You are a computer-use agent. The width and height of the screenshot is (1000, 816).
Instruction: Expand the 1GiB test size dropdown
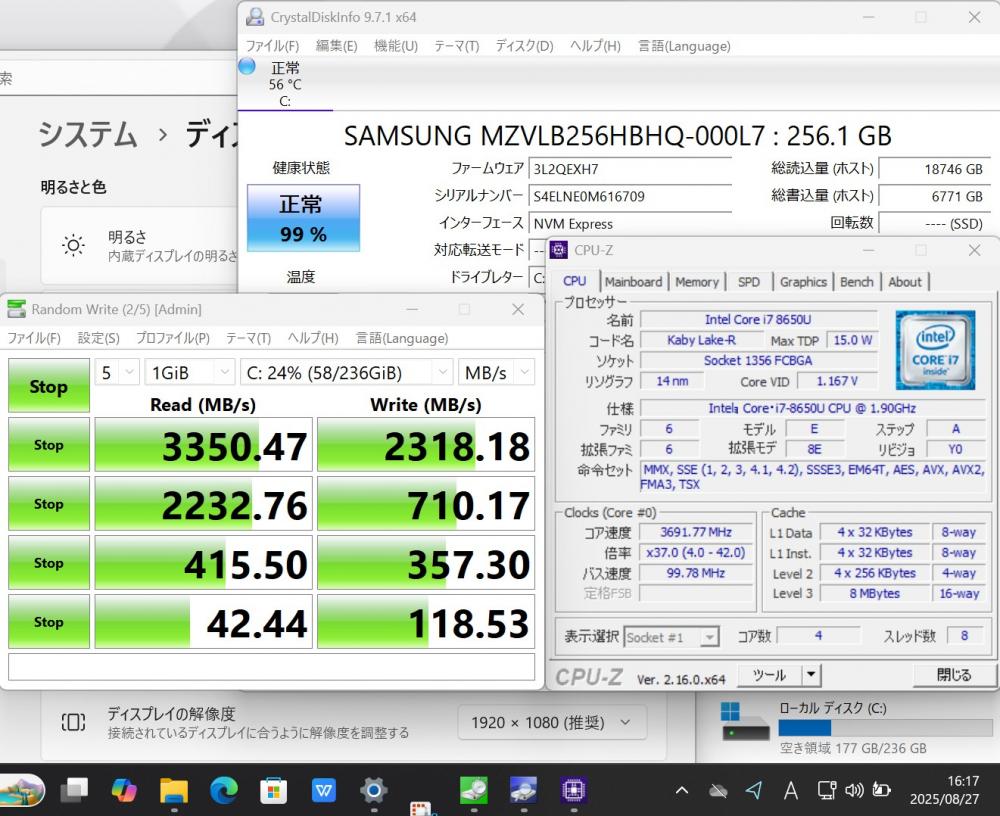[x=189, y=373]
